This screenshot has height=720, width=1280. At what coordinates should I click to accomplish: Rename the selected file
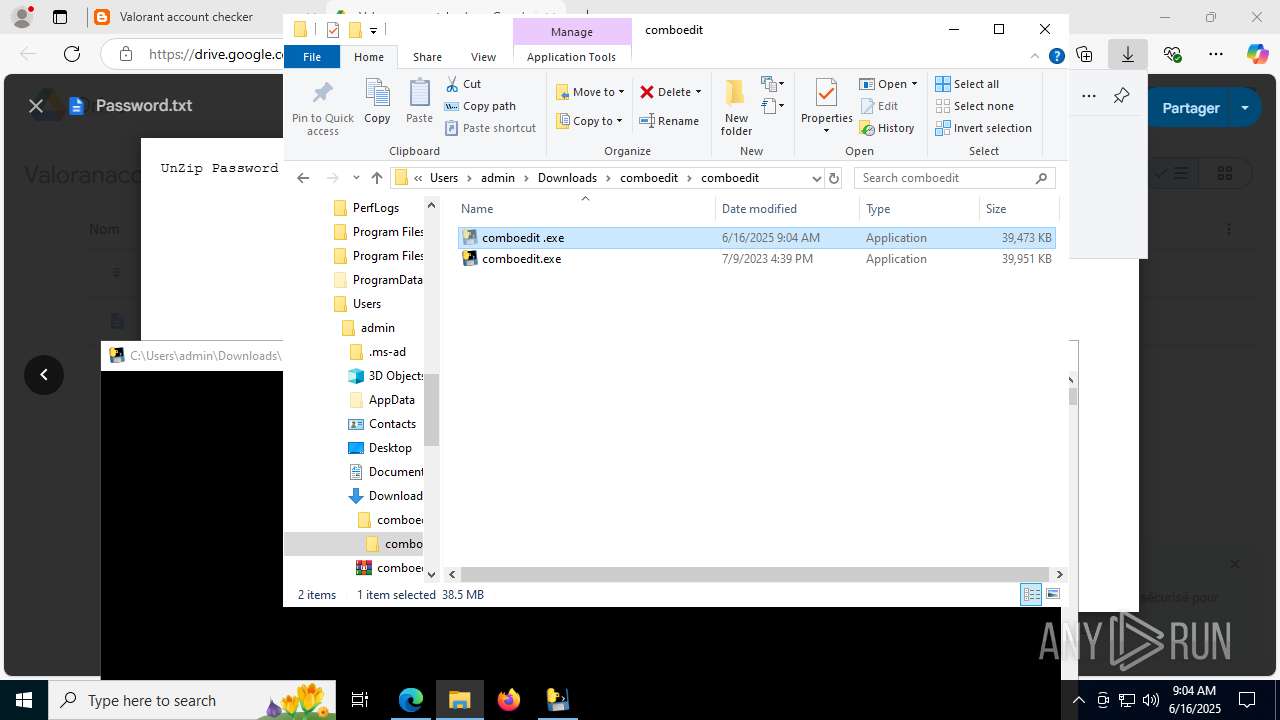(x=669, y=121)
